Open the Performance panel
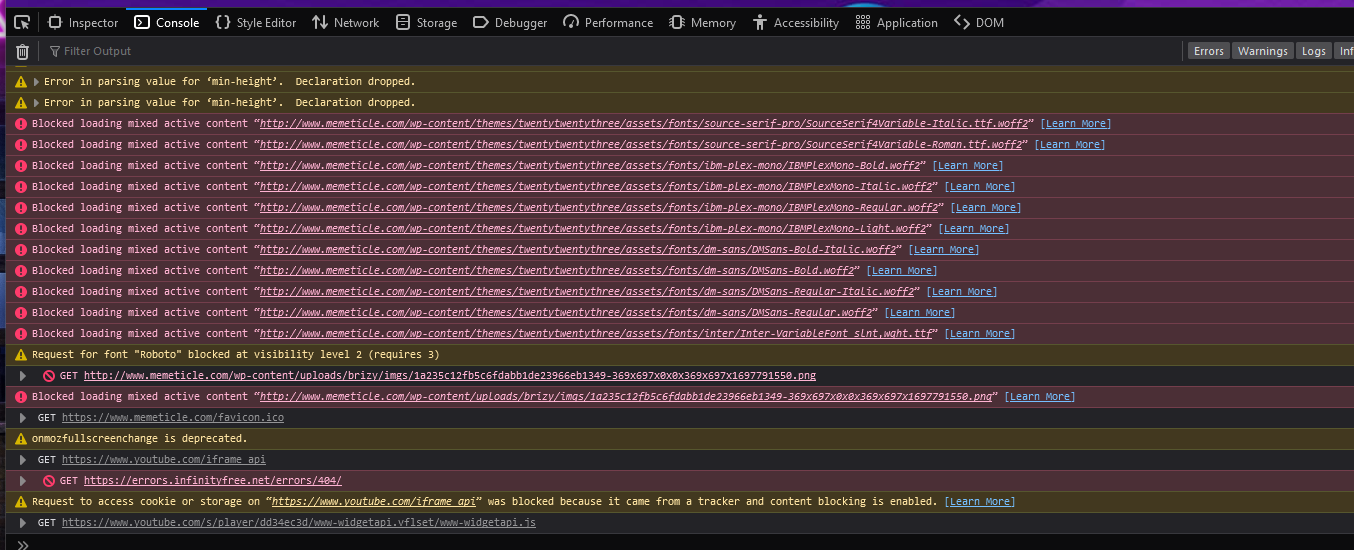 pos(608,22)
